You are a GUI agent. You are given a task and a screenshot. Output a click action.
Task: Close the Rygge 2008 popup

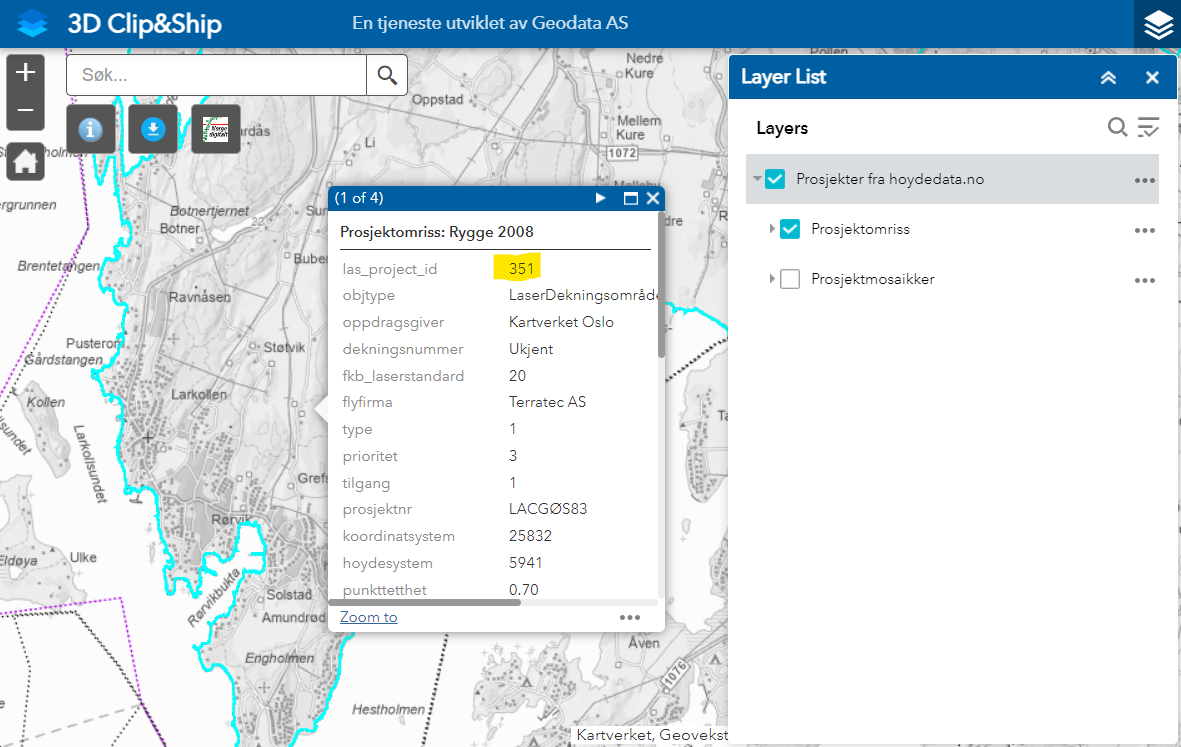[653, 198]
